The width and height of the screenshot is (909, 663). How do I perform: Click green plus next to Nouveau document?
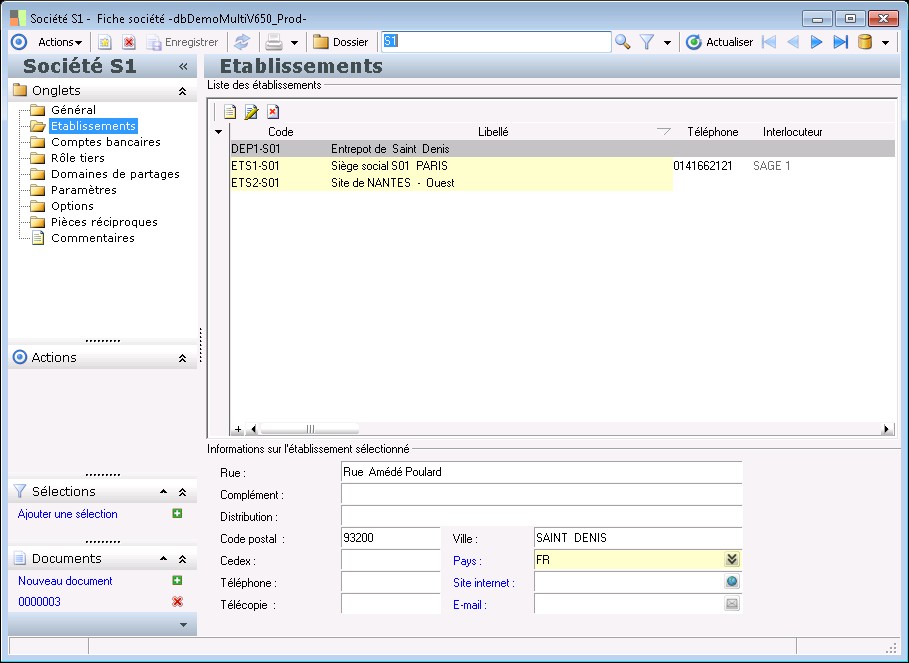[177, 580]
